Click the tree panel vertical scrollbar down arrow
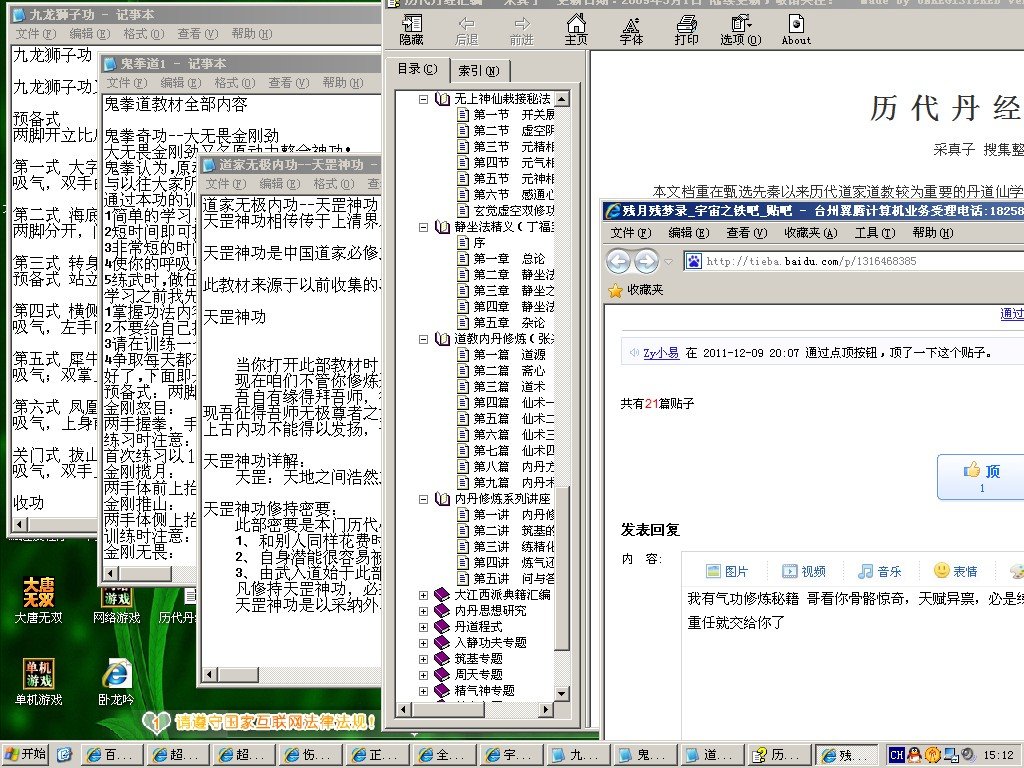Image resolution: width=1024 pixels, height=768 pixels. (562, 694)
